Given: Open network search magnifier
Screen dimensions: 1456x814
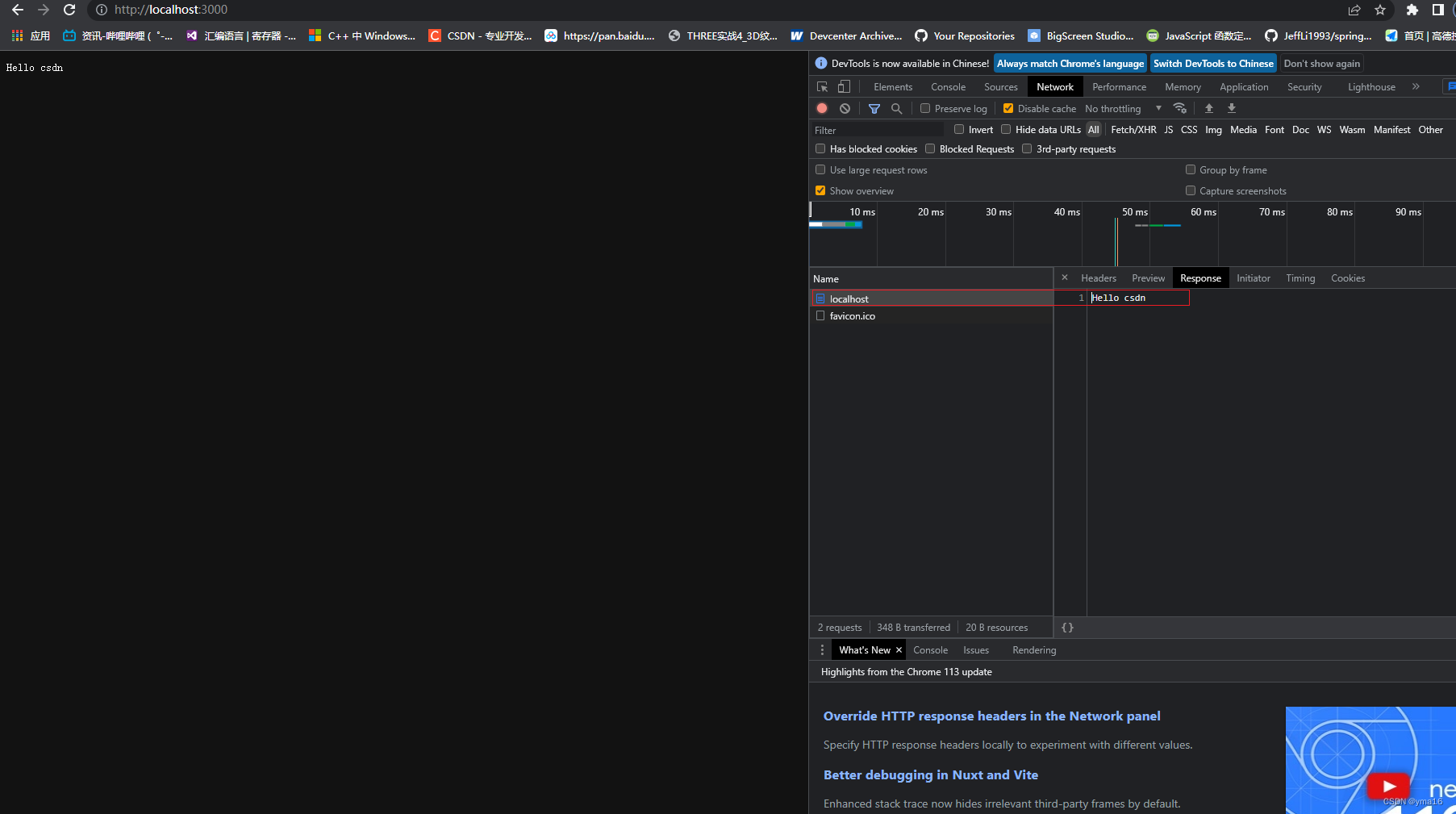Looking at the screenshot, I should point(896,108).
